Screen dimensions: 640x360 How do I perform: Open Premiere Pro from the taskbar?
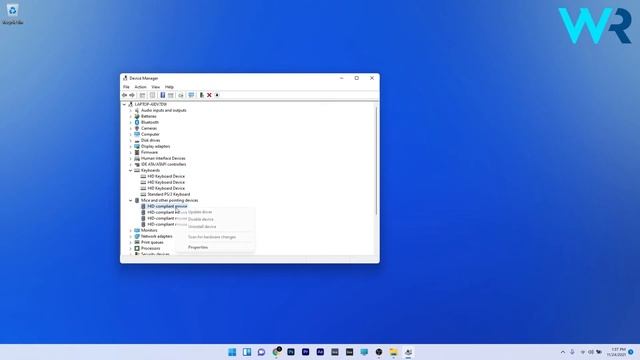pyautogui.click(x=306, y=352)
